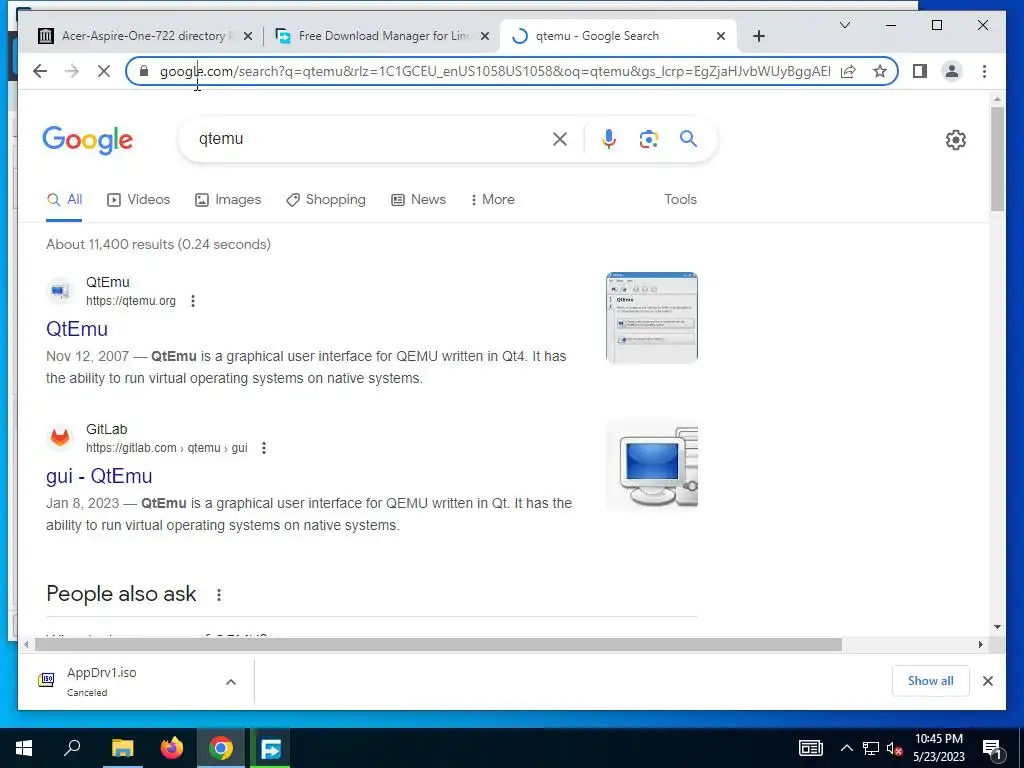This screenshot has height=768, width=1024.
Task: Open People also ask options menu
Action: click(x=219, y=595)
